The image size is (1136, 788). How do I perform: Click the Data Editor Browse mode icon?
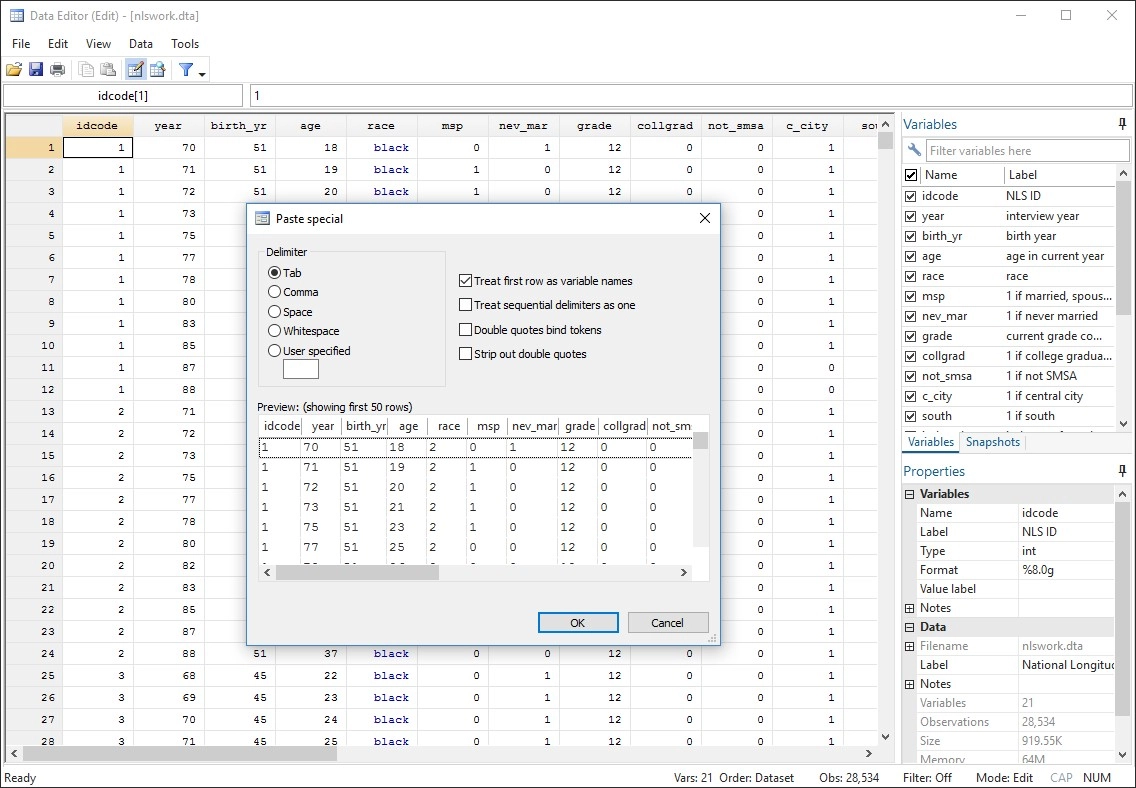pyautogui.click(x=157, y=69)
